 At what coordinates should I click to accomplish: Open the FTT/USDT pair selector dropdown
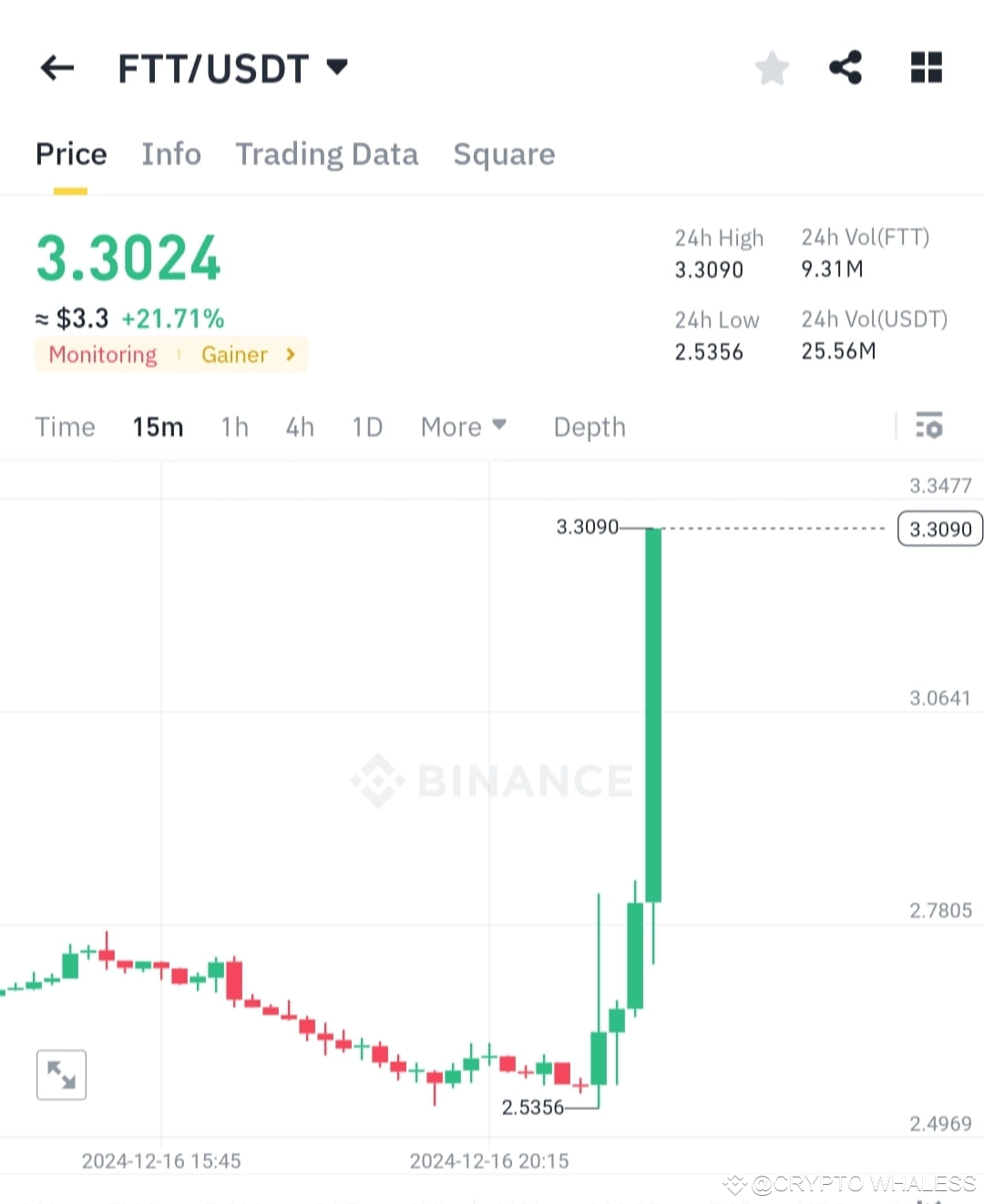[336, 67]
